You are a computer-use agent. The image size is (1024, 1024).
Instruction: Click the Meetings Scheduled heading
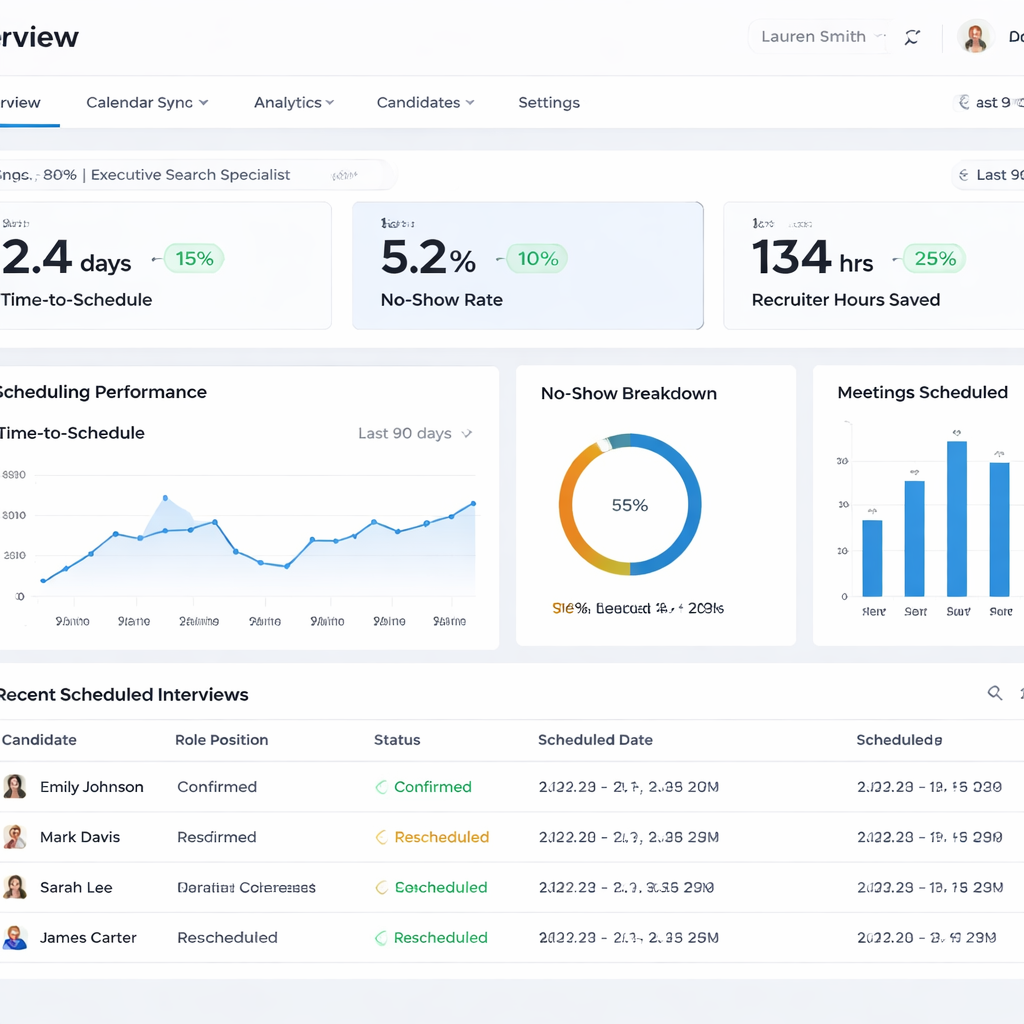922,392
